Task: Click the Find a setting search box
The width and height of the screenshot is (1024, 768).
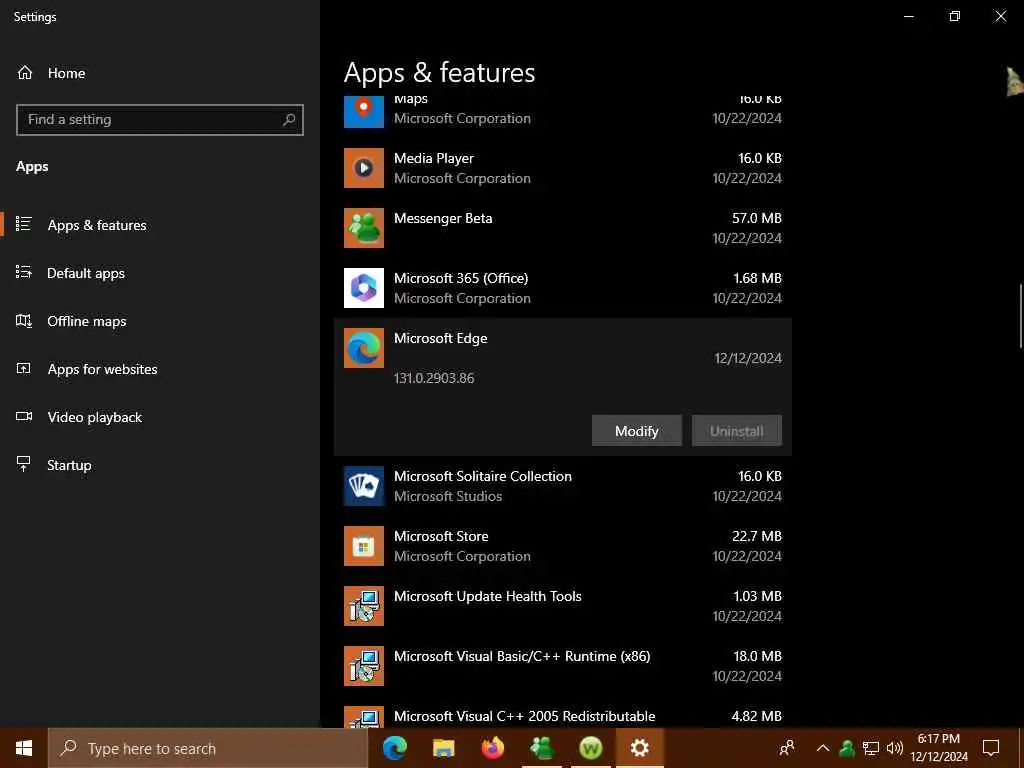Action: [160, 120]
